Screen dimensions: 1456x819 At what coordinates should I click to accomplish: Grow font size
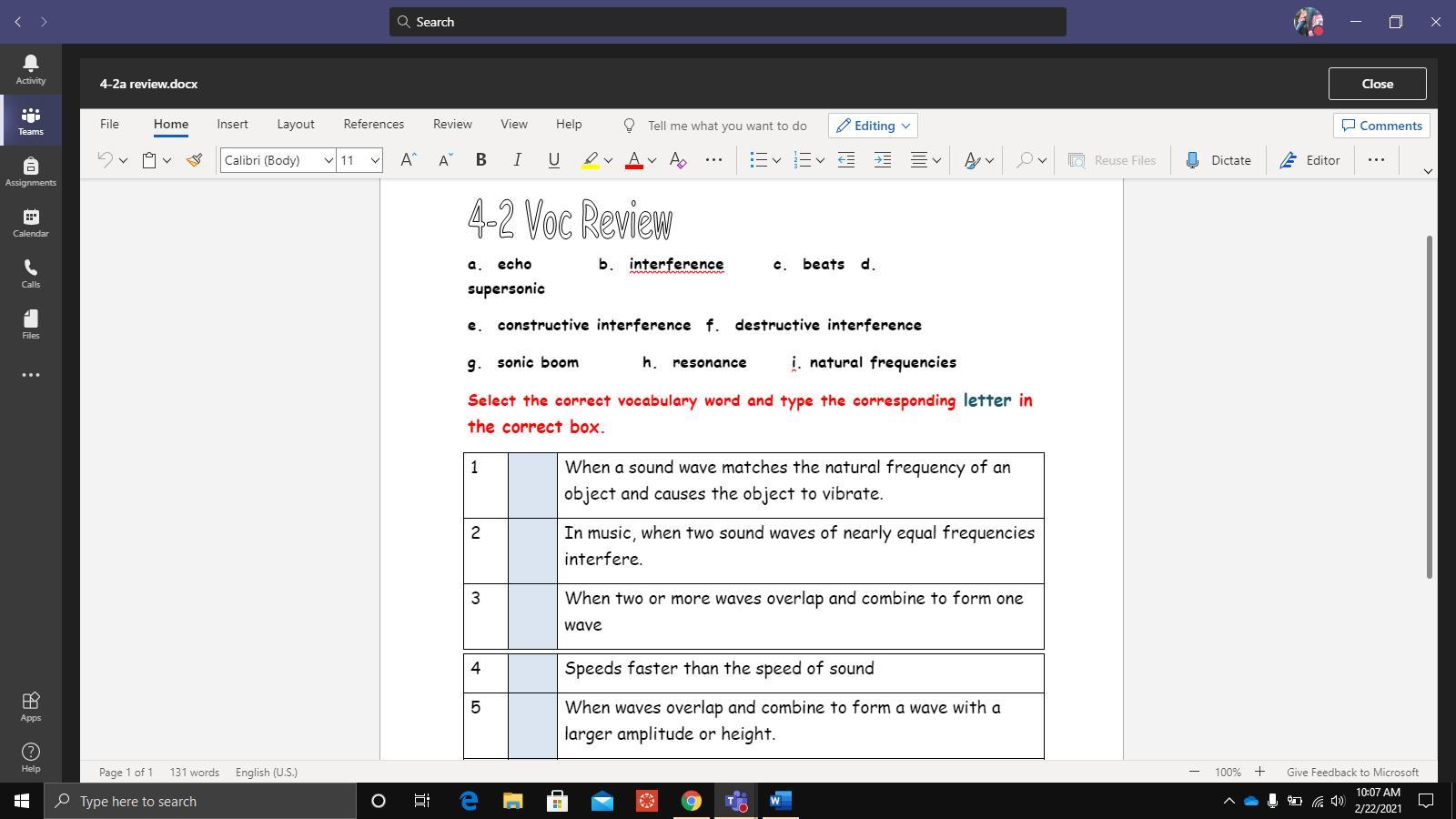[409, 160]
